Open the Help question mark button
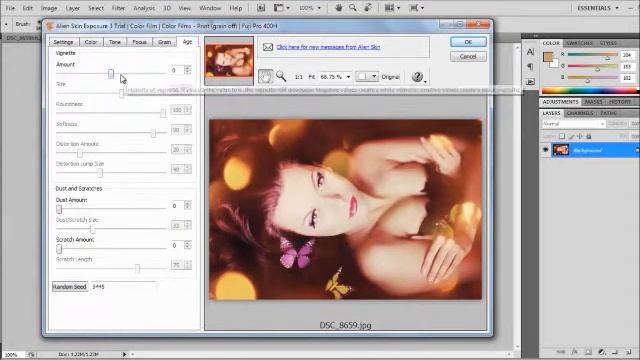The width and height of the screenshot is (640, 360). pos(417,77)
